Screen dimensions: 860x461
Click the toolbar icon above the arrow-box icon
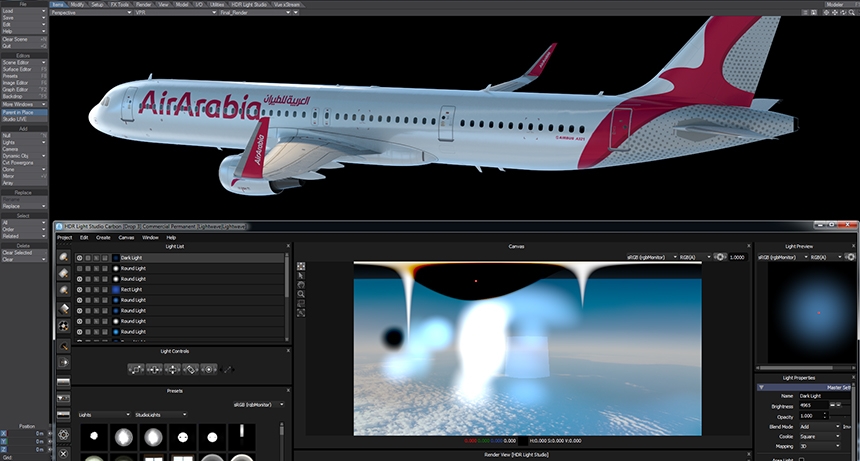point(64,346)
